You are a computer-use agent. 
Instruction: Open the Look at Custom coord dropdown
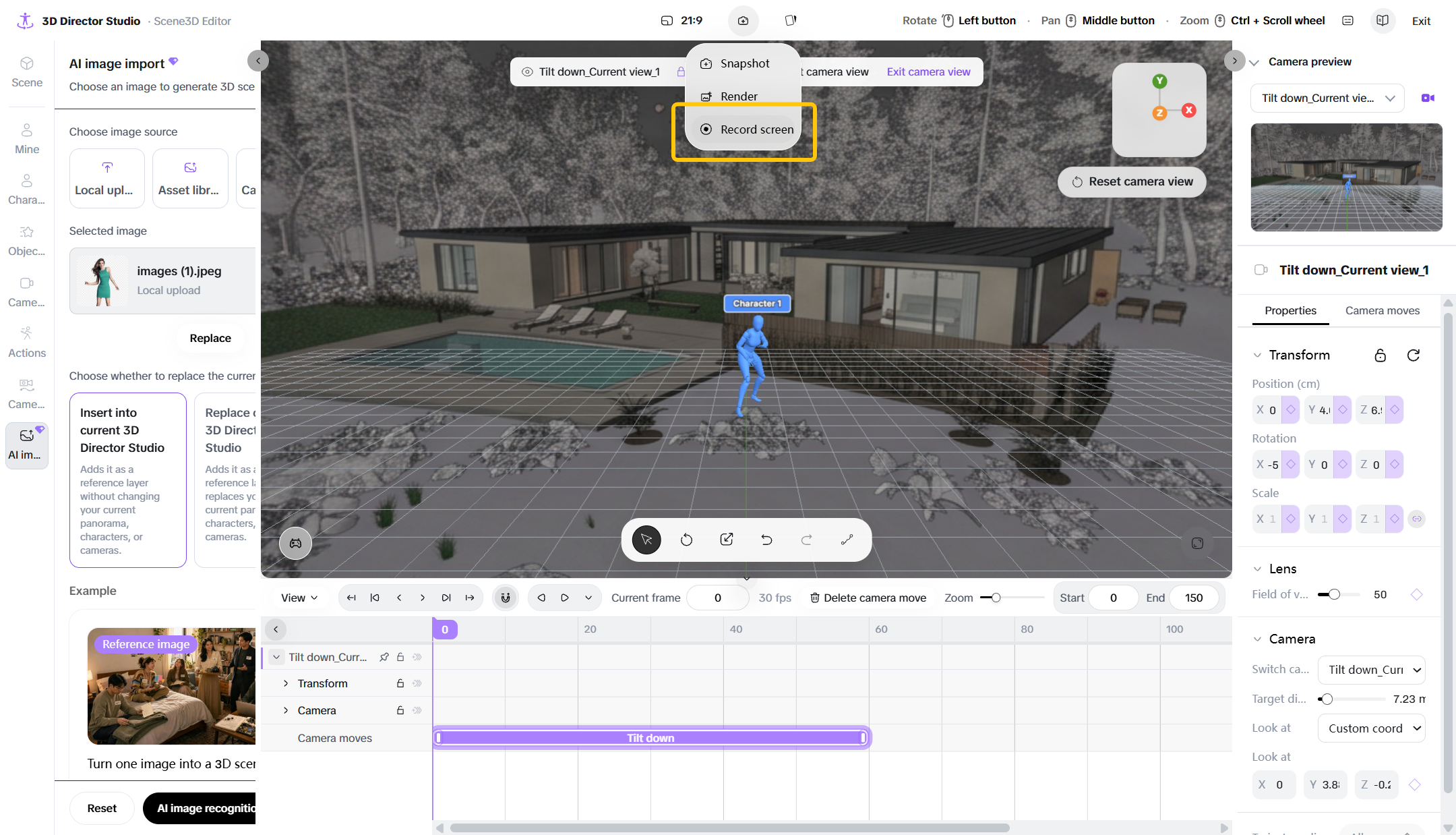tap(1372, 728)
